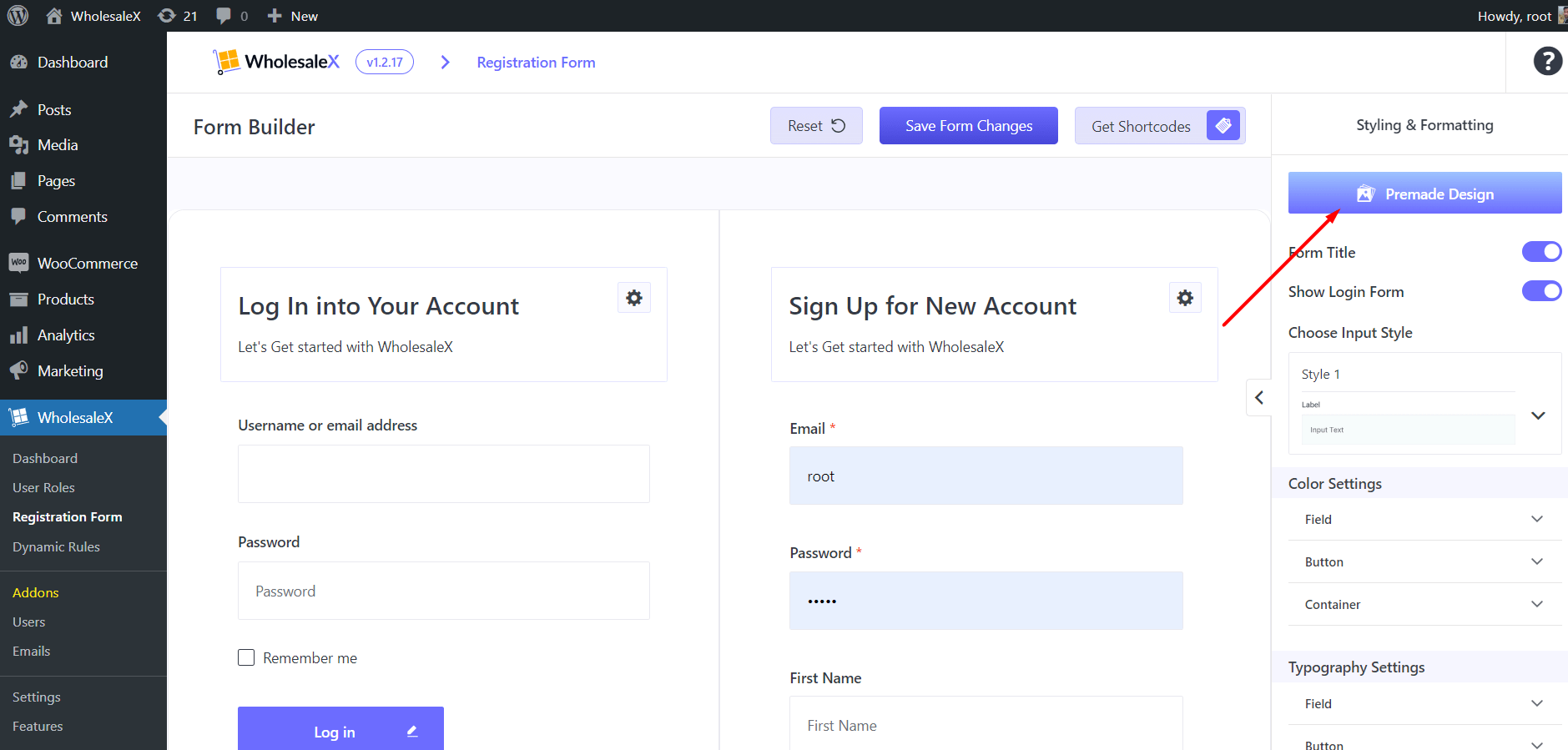This screenshot has width=1568, height=750.
Task: Toggle the Show Login Form switch
Action: coord(1541,290)
